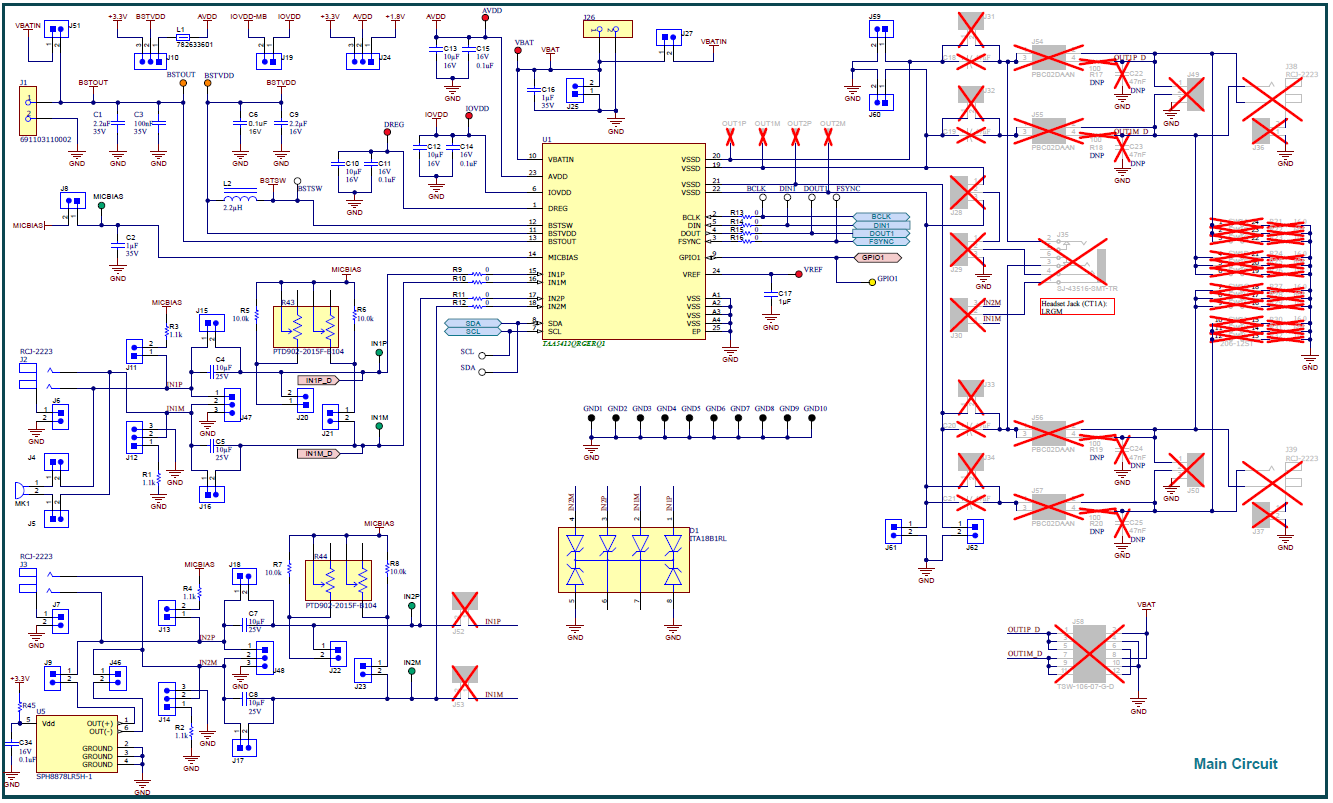Select the DIN1 port connector
Screen dimensions: 1333x803
coord(881,225)
